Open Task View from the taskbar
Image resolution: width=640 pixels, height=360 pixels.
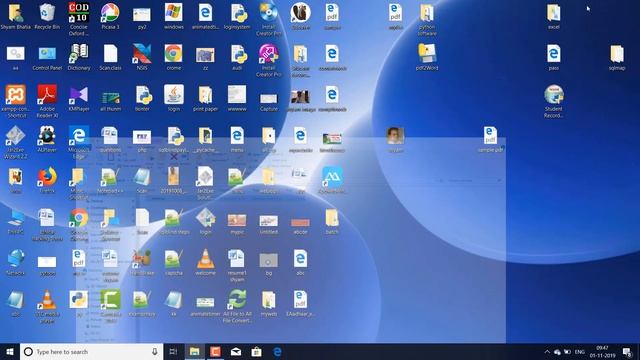point(173,352)
